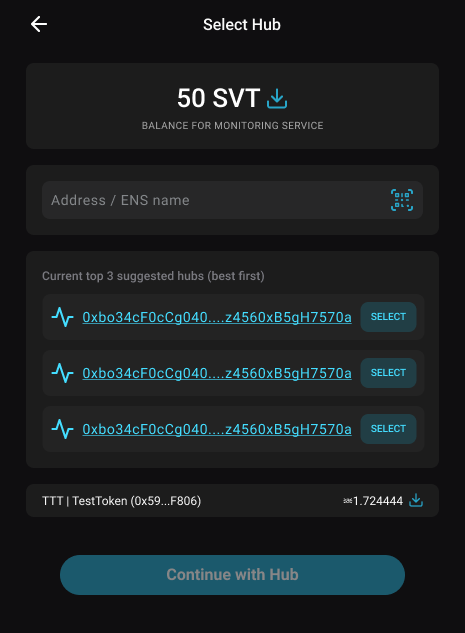Click the pulse icon of the second hub

(x=63, y=373)
